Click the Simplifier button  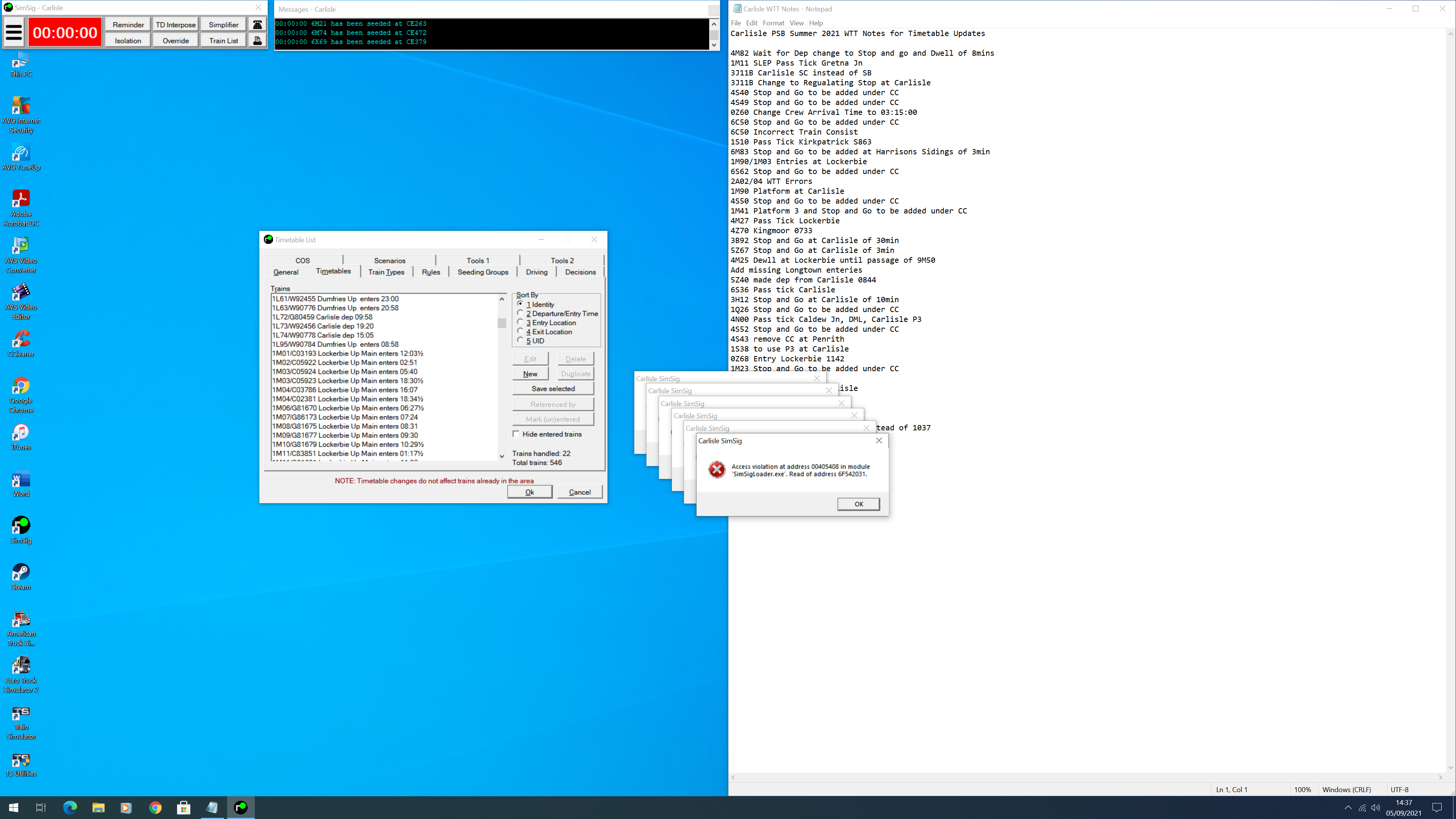coord(223,24)
